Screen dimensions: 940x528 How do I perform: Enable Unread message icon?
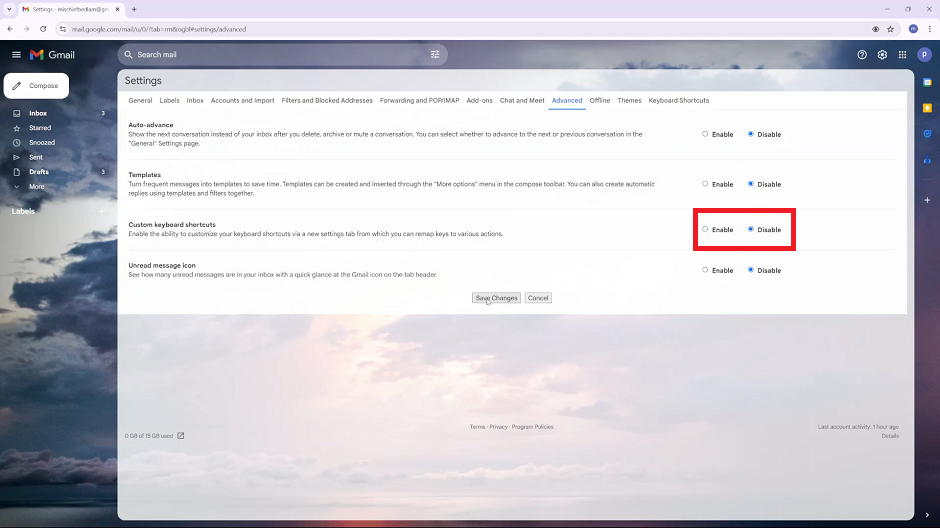705,270
